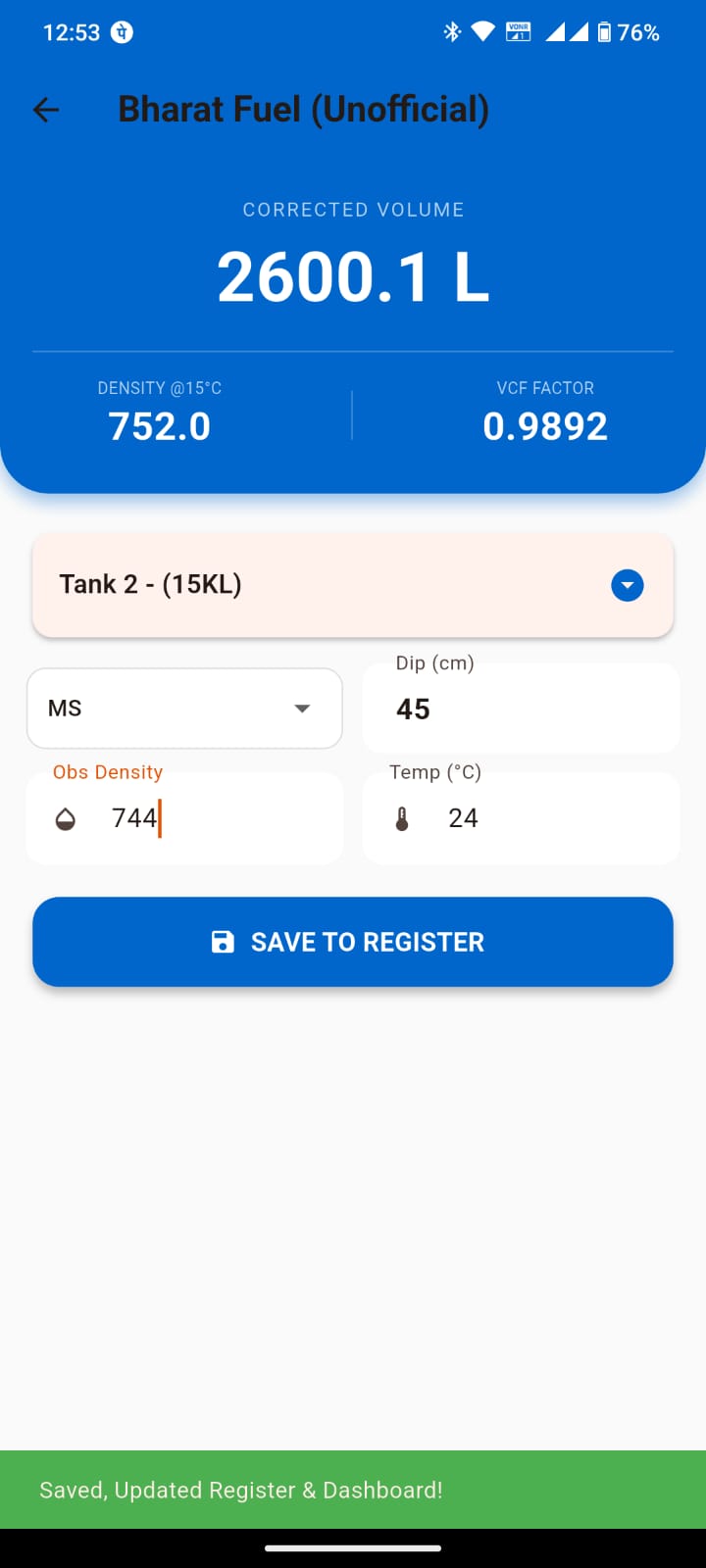Tap the PhonePe notification icon in status bar
The width and height of the screenshot is (706, 1568).
122,32
